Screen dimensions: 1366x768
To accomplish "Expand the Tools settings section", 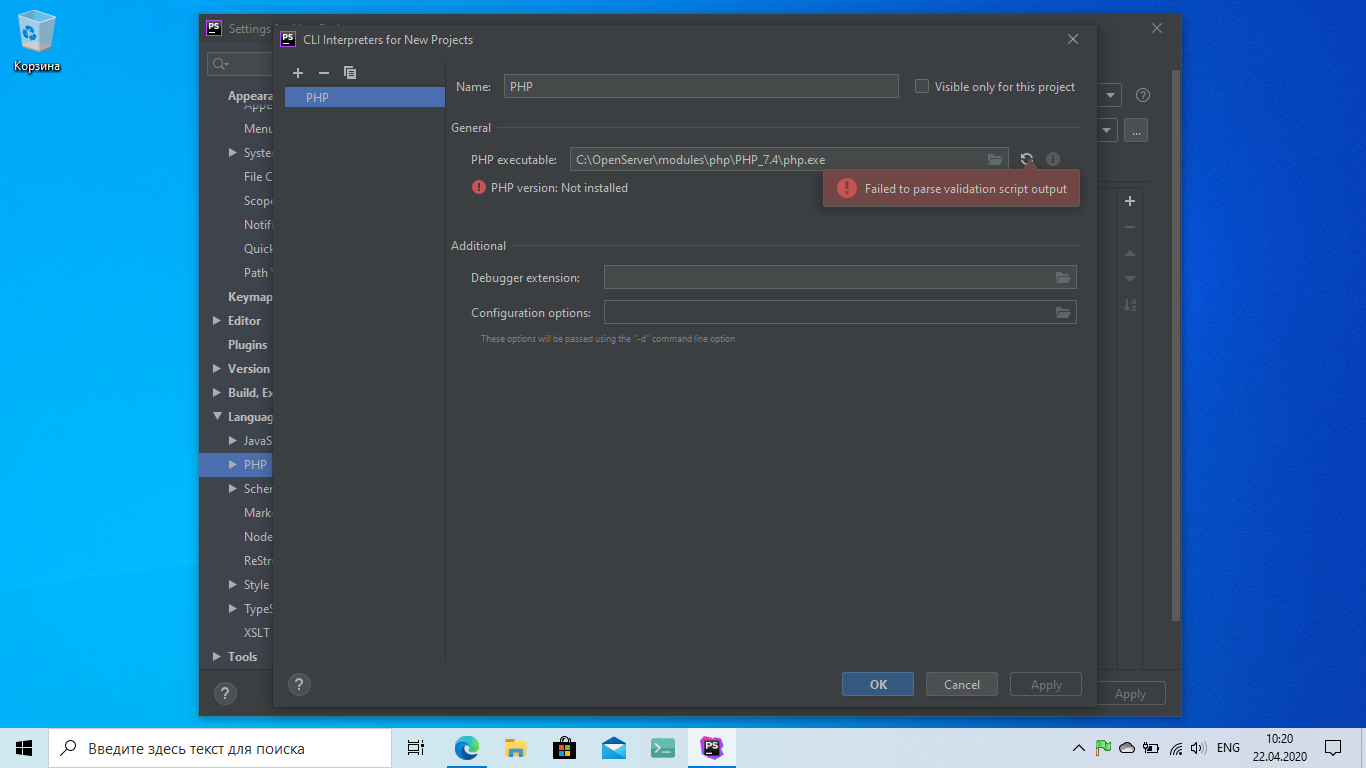I will tap(218, 657).
